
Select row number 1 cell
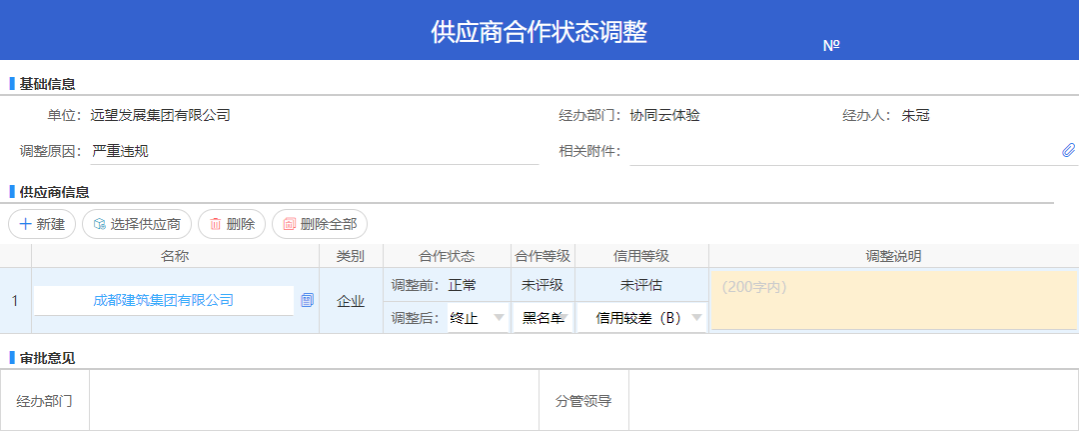(15, 300)
